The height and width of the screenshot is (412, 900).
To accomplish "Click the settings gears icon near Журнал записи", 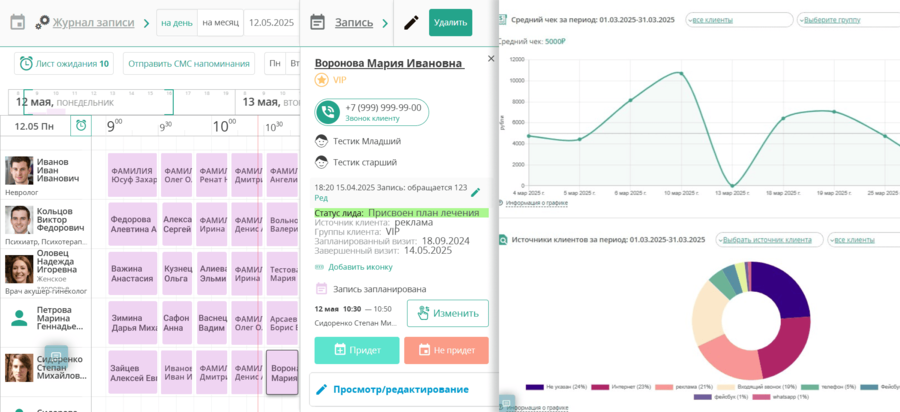I will 42,22.
